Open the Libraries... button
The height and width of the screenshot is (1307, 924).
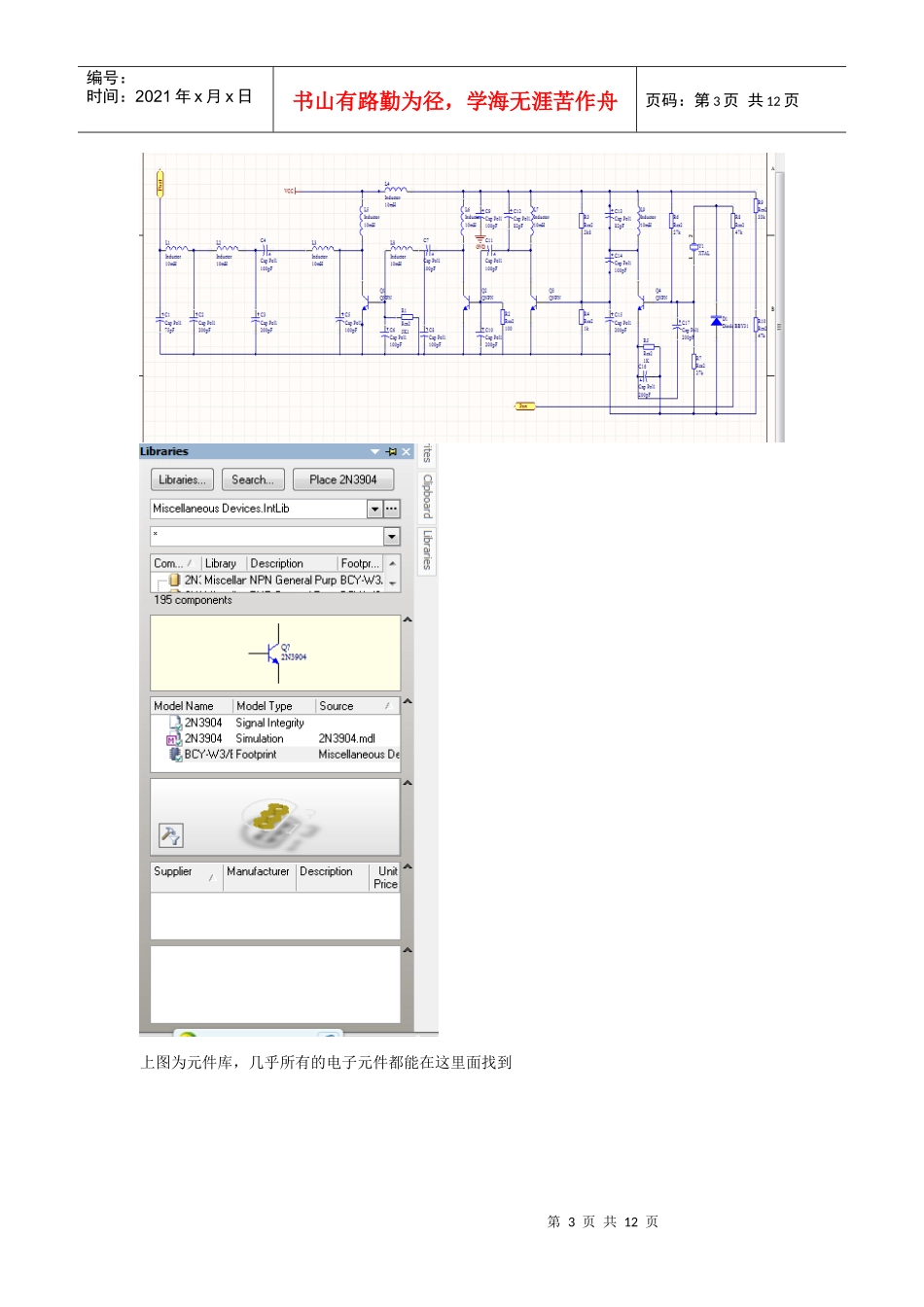[x=182, y=479]
